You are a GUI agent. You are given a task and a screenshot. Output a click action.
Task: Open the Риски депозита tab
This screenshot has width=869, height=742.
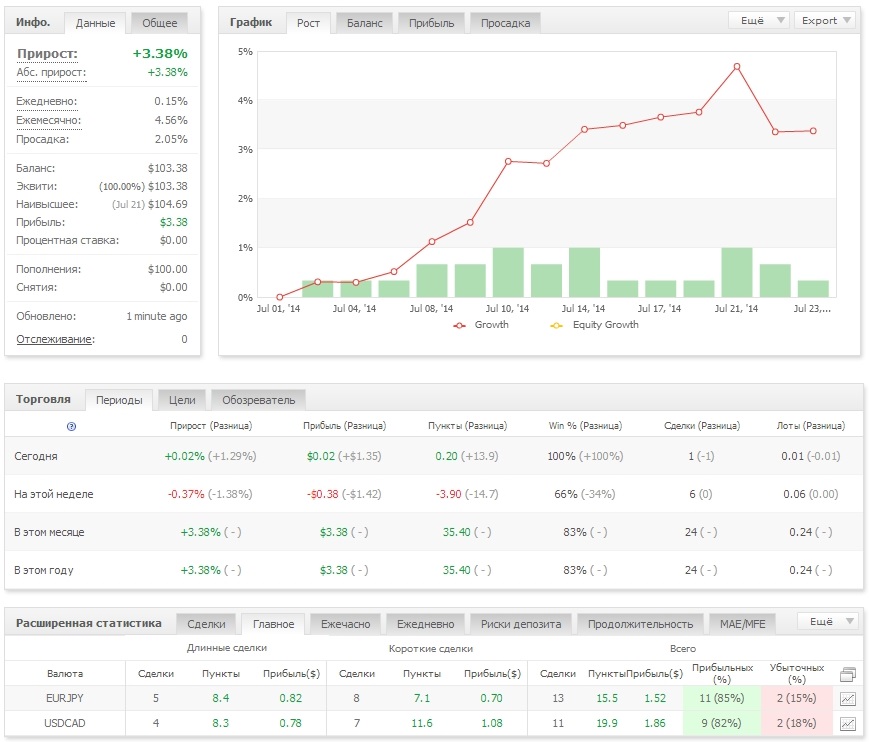(x=520, y=624)
